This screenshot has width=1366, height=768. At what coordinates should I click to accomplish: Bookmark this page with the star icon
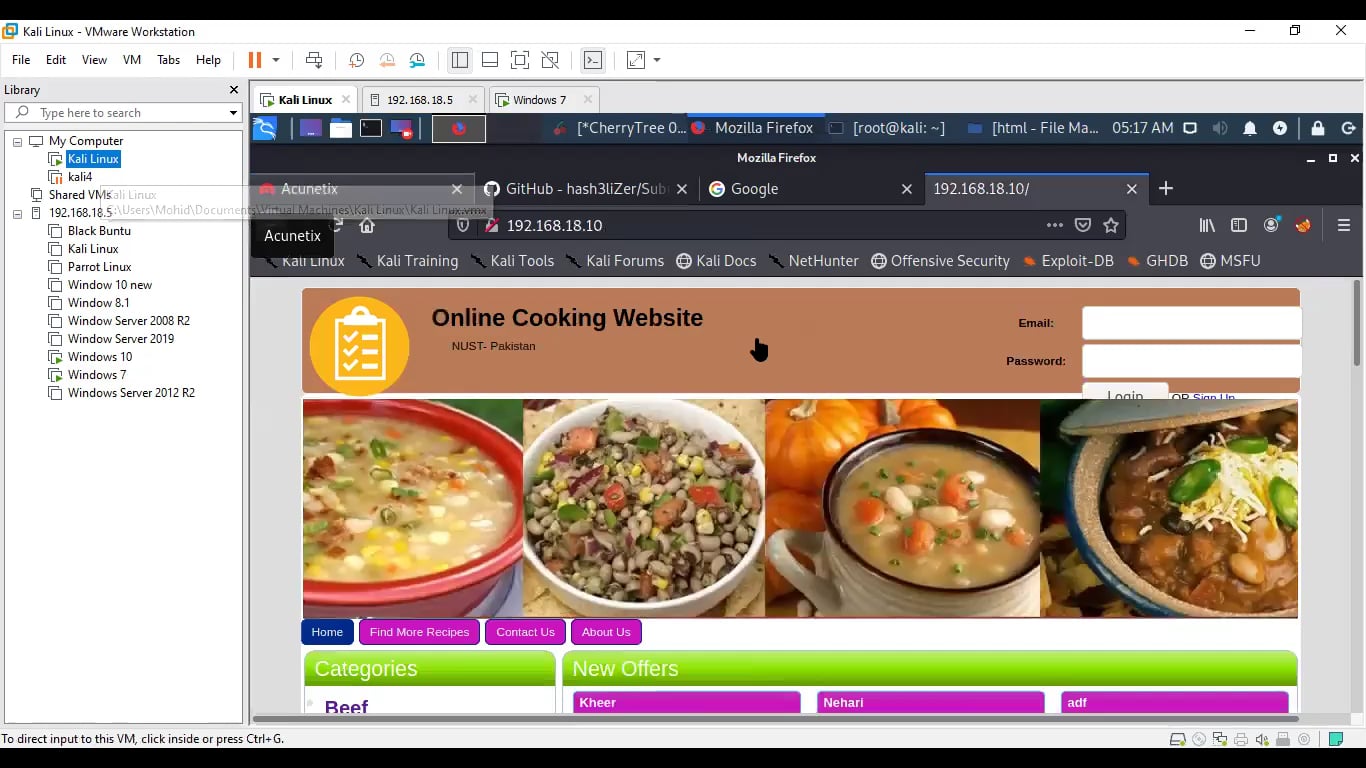tap(1111, 225)
